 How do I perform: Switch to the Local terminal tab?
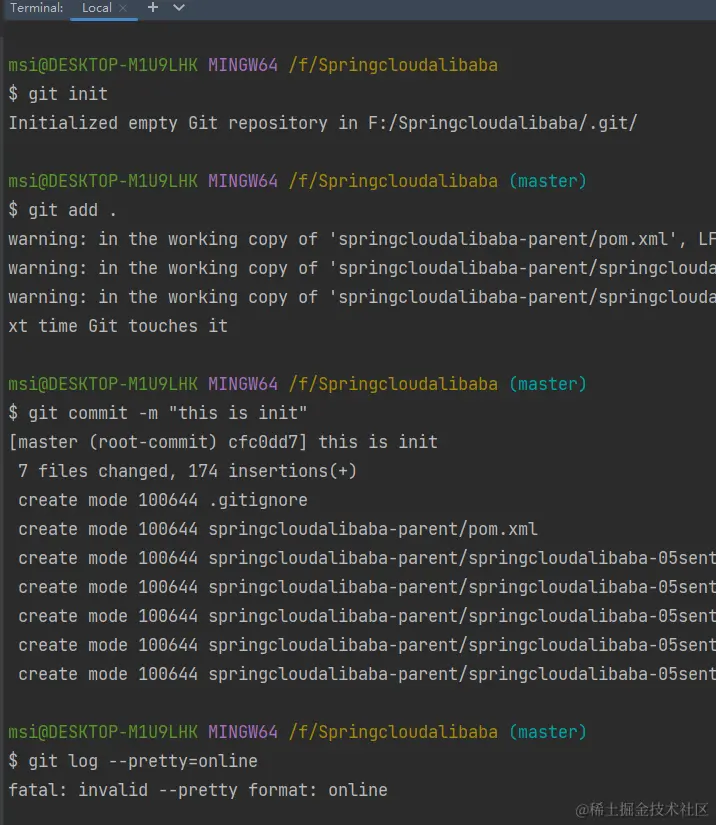pos(96,8)
